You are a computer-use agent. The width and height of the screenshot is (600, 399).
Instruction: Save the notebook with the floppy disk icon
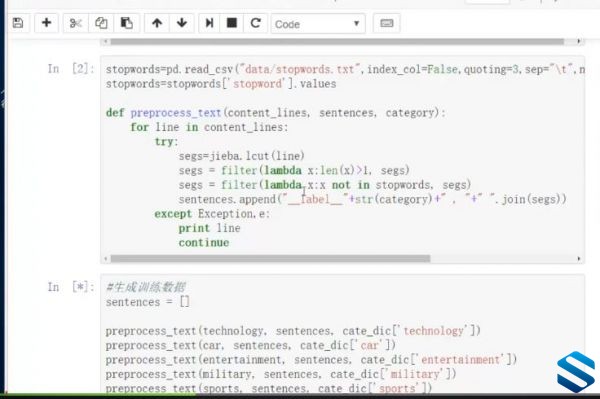18,23
